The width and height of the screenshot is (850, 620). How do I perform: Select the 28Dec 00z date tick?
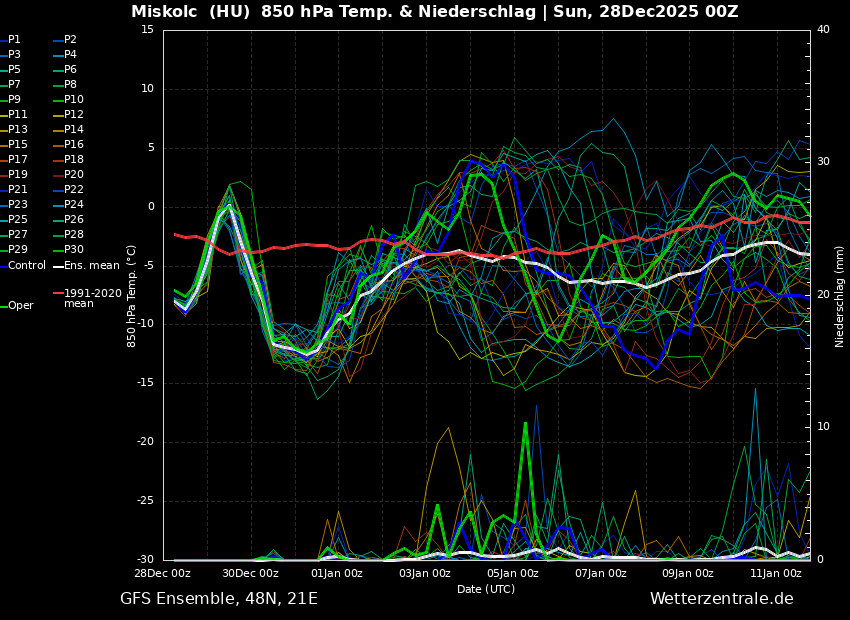163,574
